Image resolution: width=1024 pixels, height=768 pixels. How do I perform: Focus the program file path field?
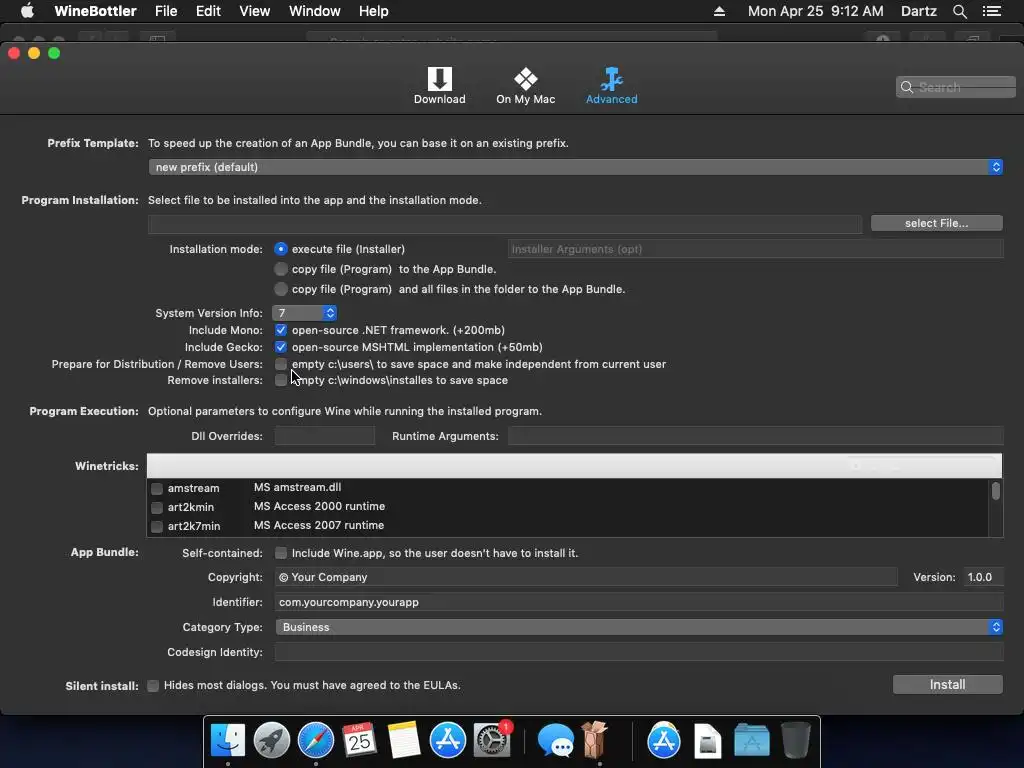click(505, 224)
